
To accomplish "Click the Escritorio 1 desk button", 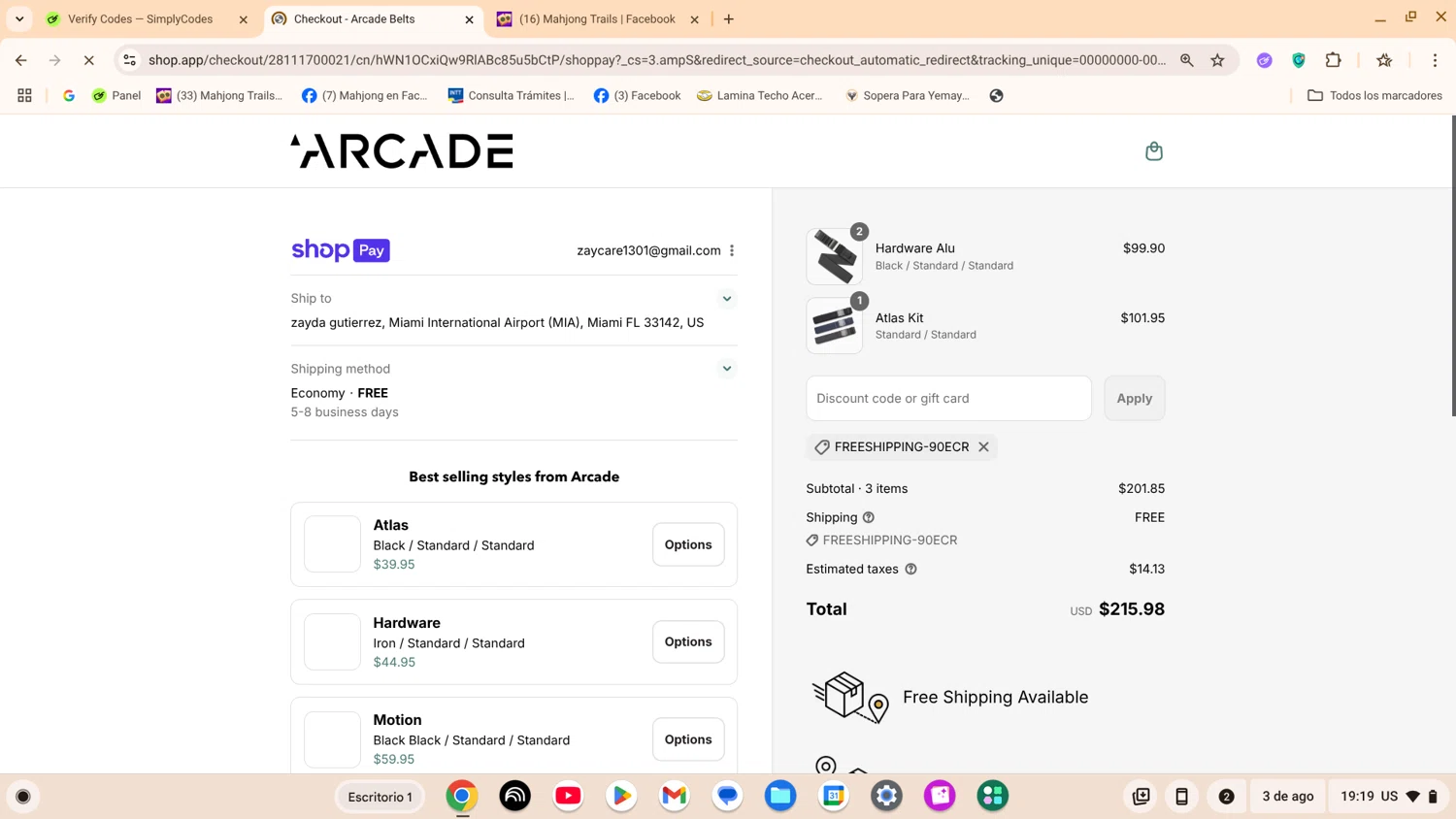I will 381,797.
